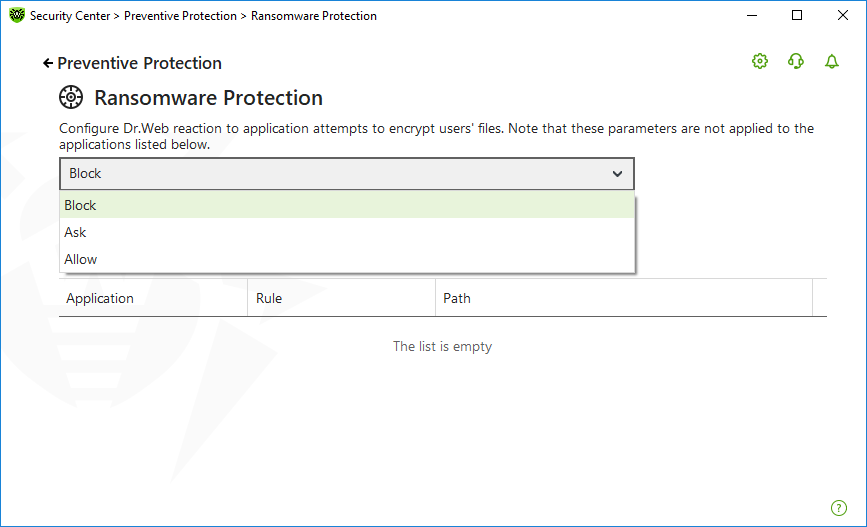Open settings via the green gear icon
Screen dimensions: 867x527
(x=760, y=61)
